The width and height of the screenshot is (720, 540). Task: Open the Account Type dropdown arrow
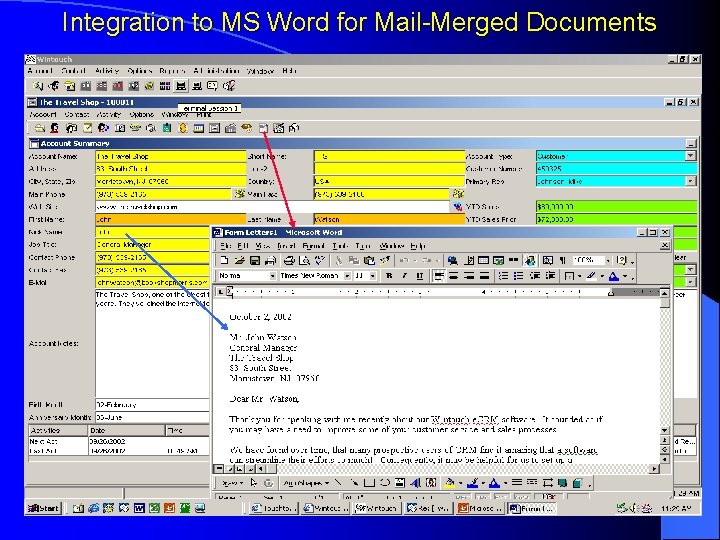[x=690, y=156]
